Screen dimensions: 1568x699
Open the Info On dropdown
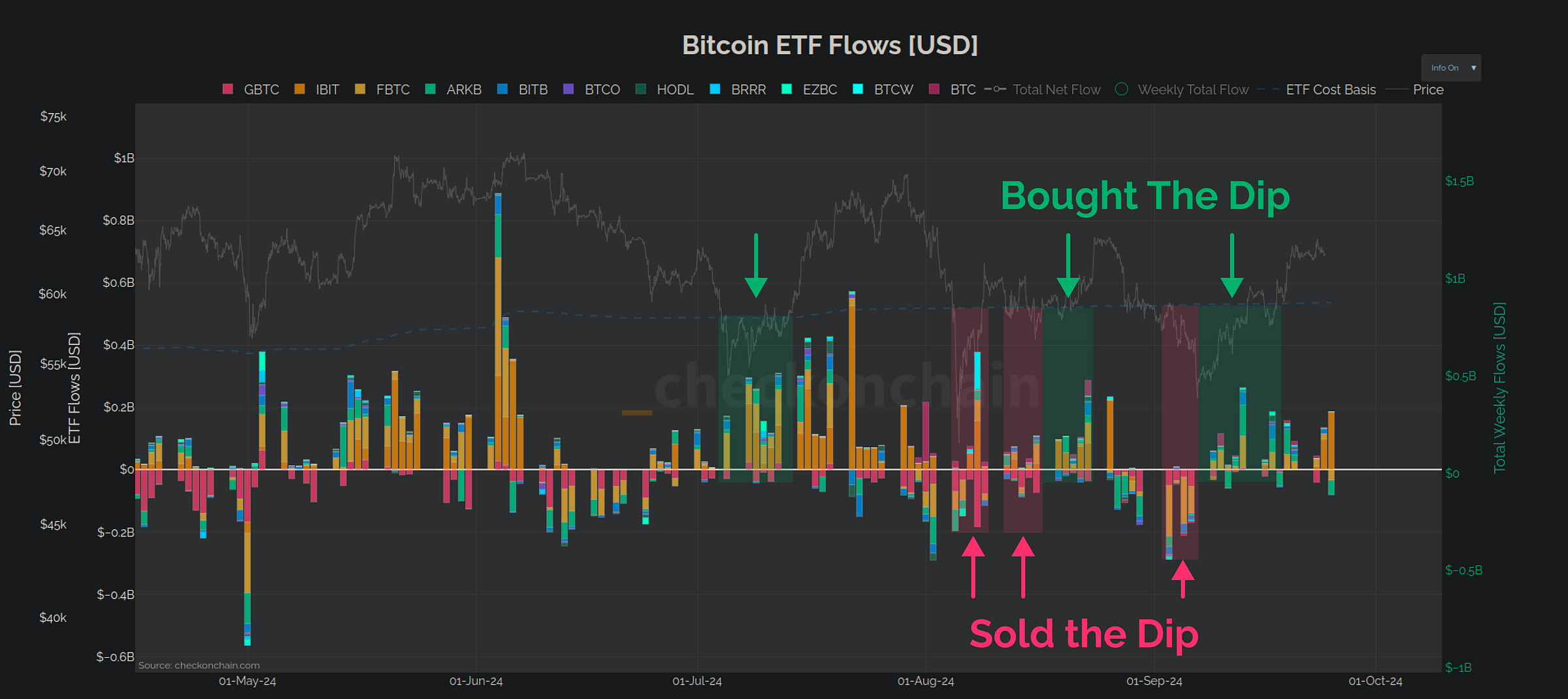click(1450, 67)
